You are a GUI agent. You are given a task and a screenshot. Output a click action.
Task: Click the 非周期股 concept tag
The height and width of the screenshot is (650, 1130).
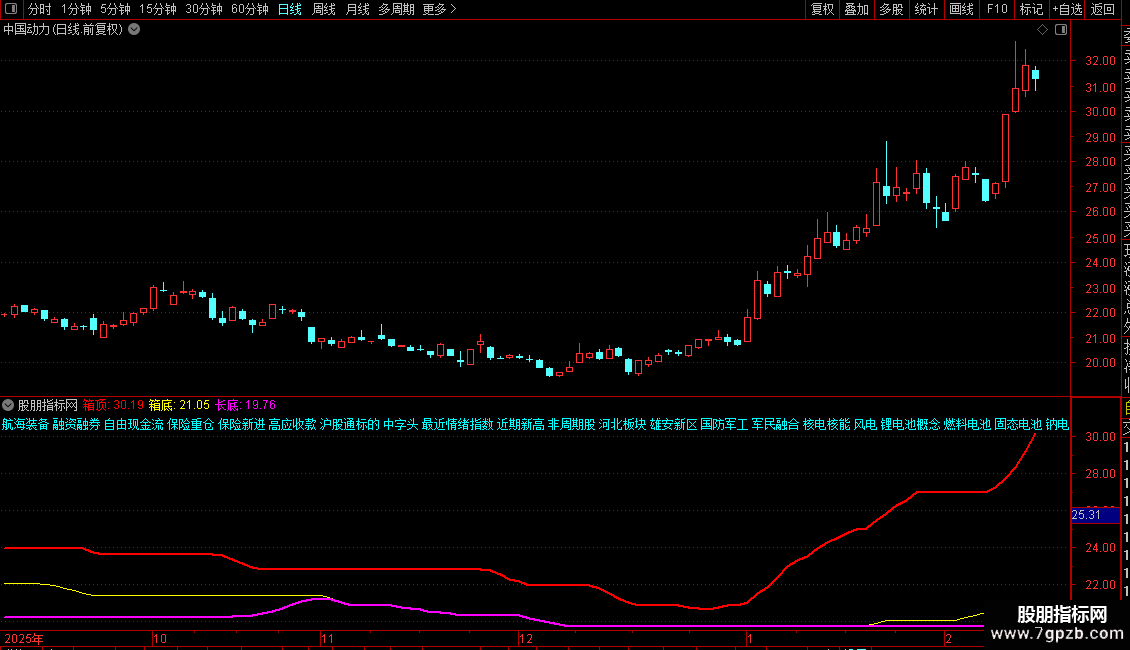[x=571, y=424]
